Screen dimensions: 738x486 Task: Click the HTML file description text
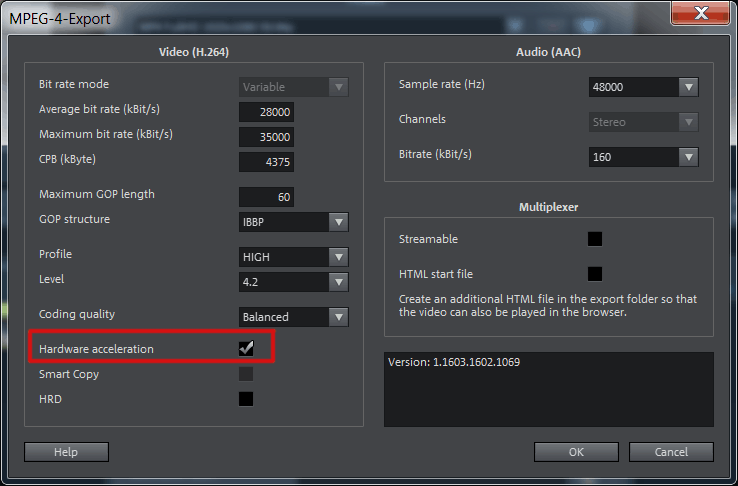pos(548,305)
